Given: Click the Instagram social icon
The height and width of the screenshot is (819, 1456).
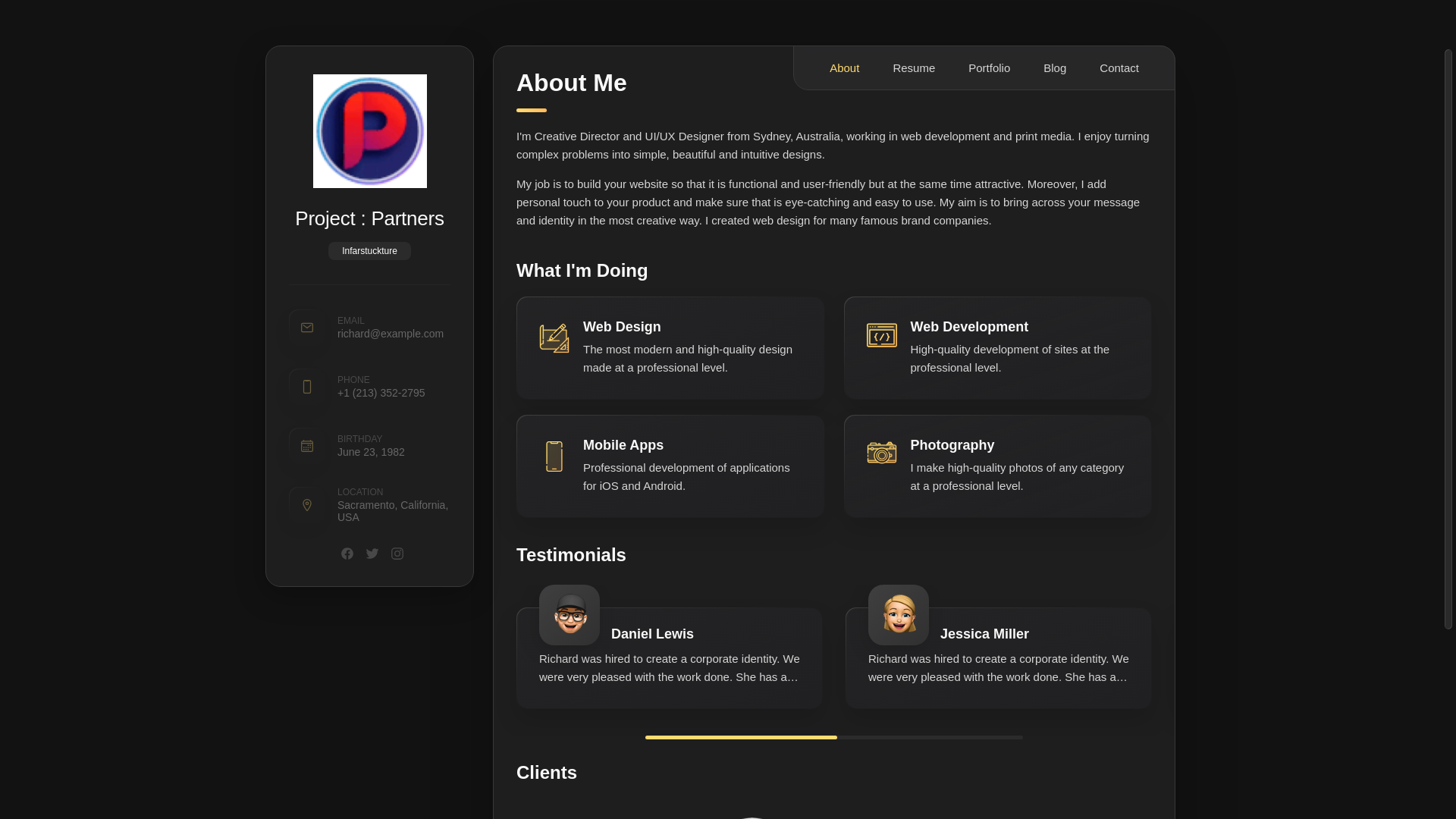Looking at the screenshot, I should (397, 554).
